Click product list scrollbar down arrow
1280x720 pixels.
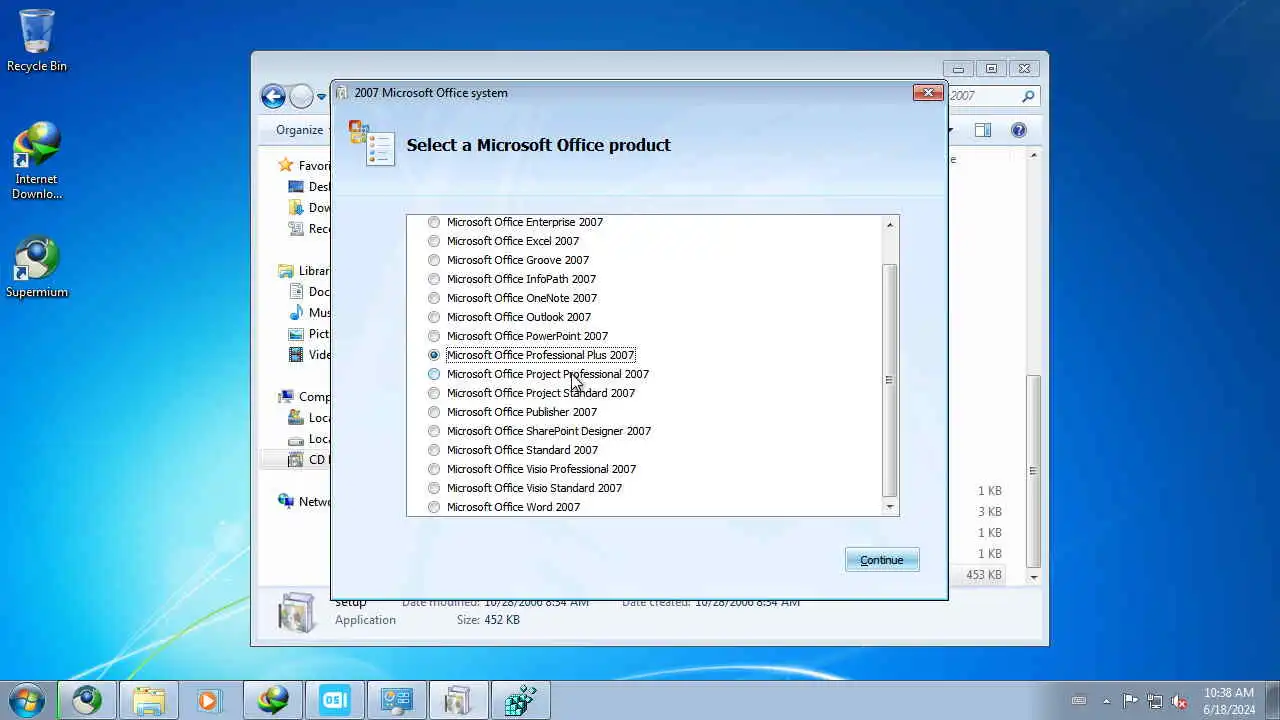[x=889, y=507]
